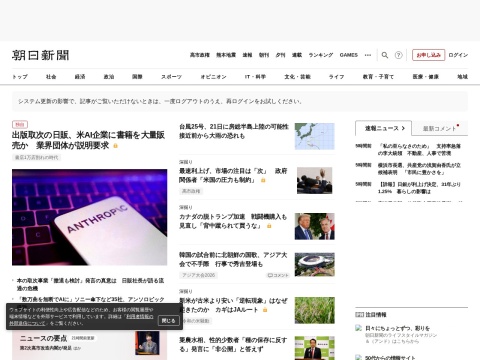The width and height of the screenshot is (480, 360).
Task: Open the 速報 header link
Action: tap(247, 55)
